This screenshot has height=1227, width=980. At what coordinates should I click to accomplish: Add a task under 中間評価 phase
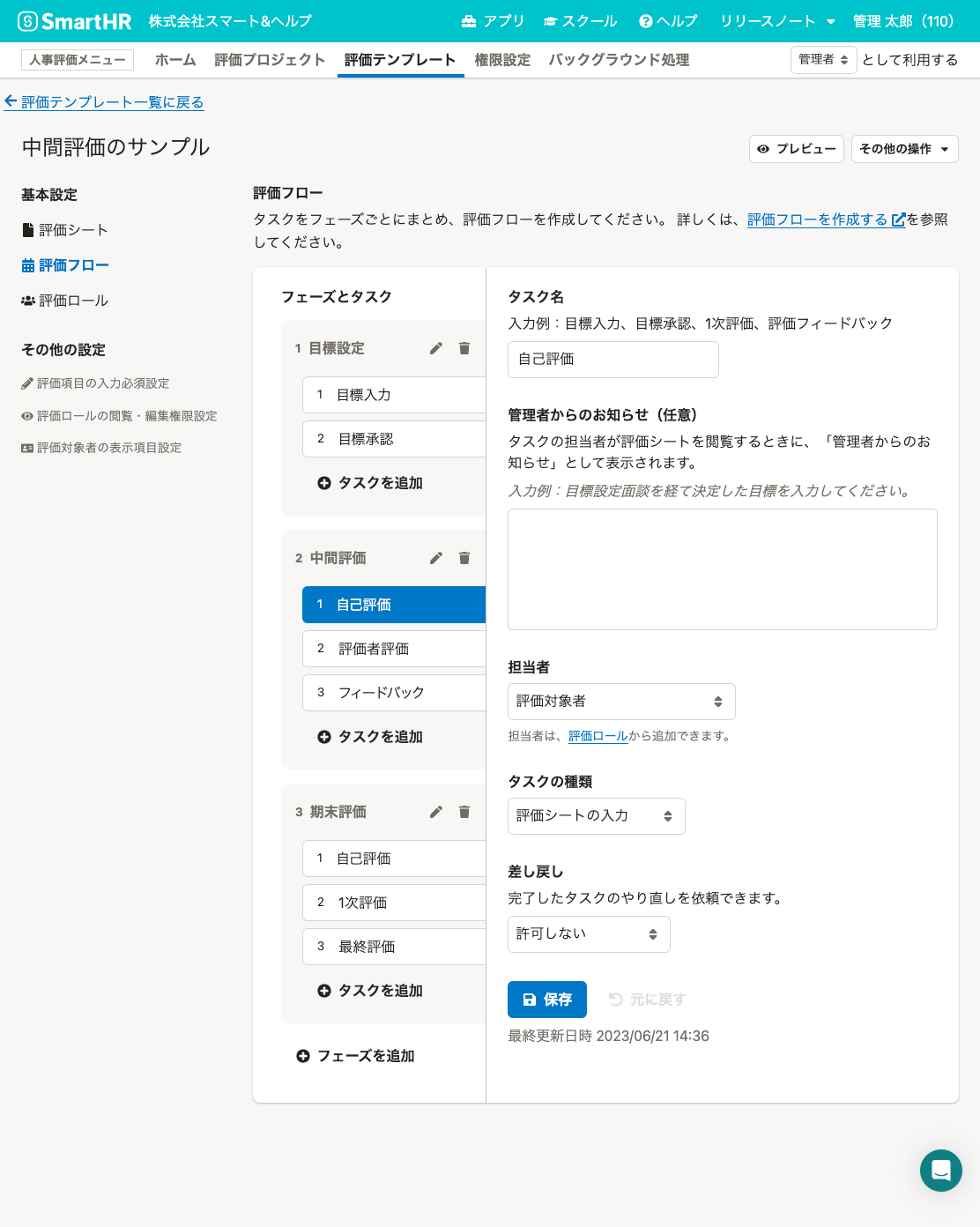point(370,737)
